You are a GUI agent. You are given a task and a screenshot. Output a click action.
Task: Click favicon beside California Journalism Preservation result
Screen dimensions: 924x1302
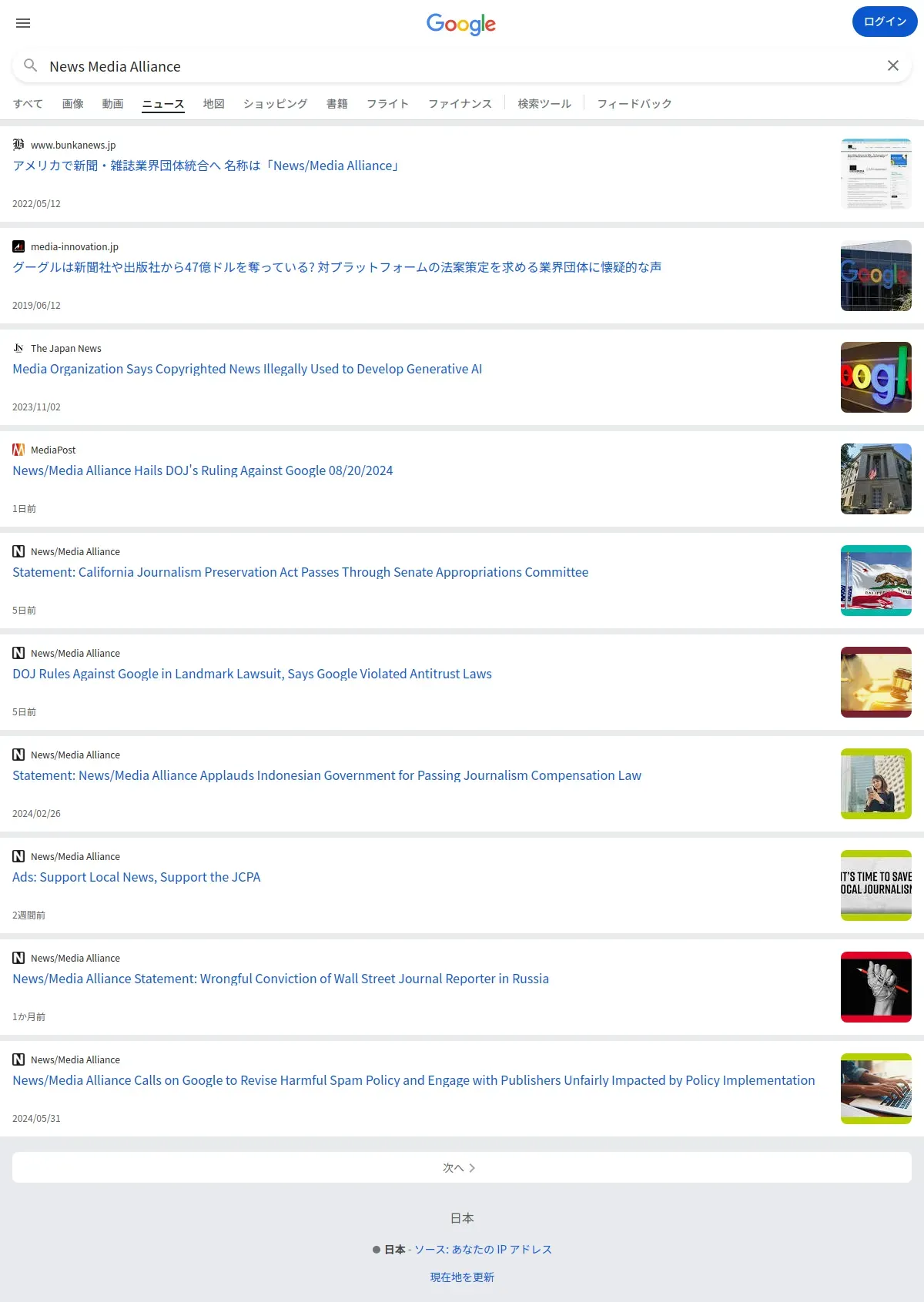pyautogui.click(x=18, y=551)
